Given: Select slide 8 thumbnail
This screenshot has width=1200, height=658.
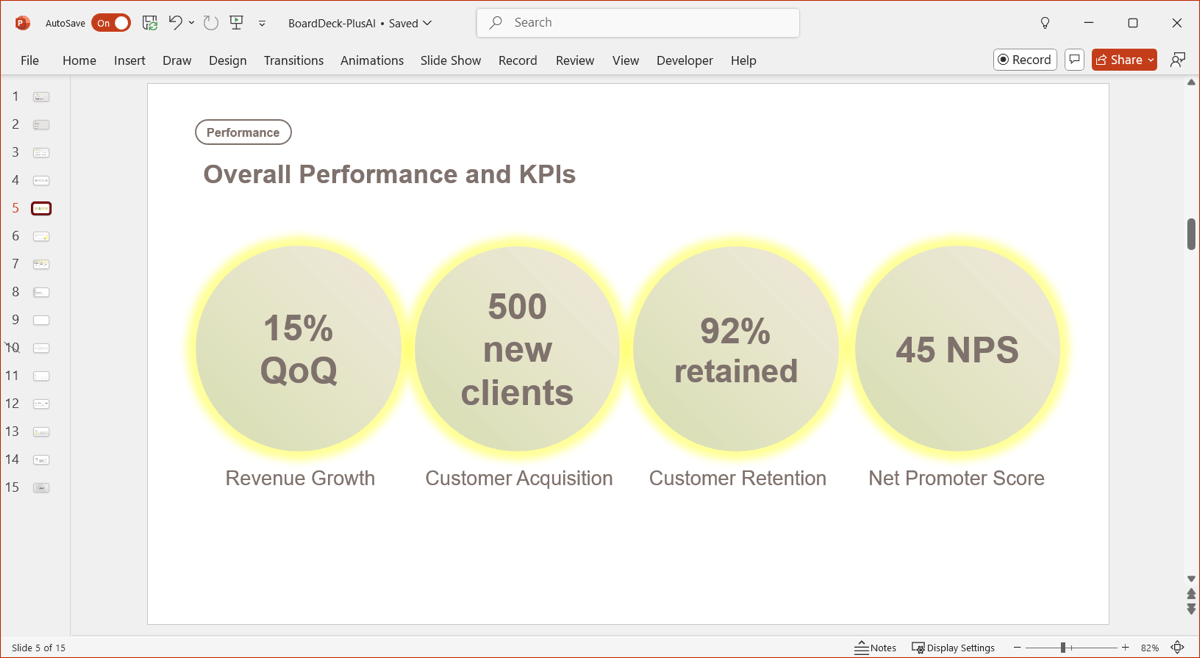Looking at the screenshot, I should (41, 292).
